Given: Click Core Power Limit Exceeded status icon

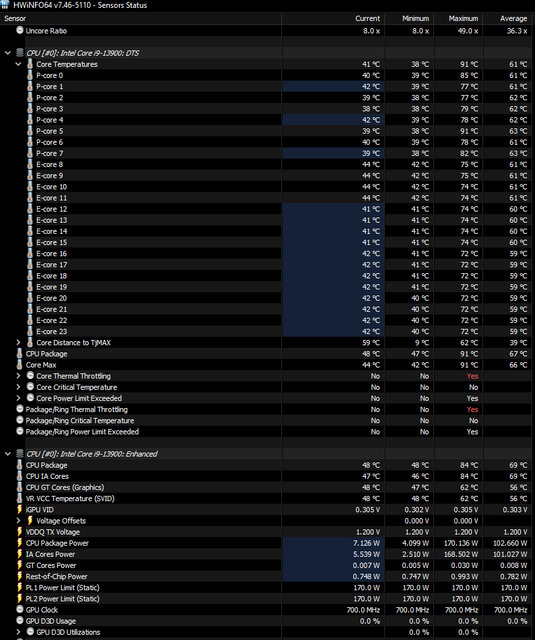Looking at the screenshot, I should 30,398.
